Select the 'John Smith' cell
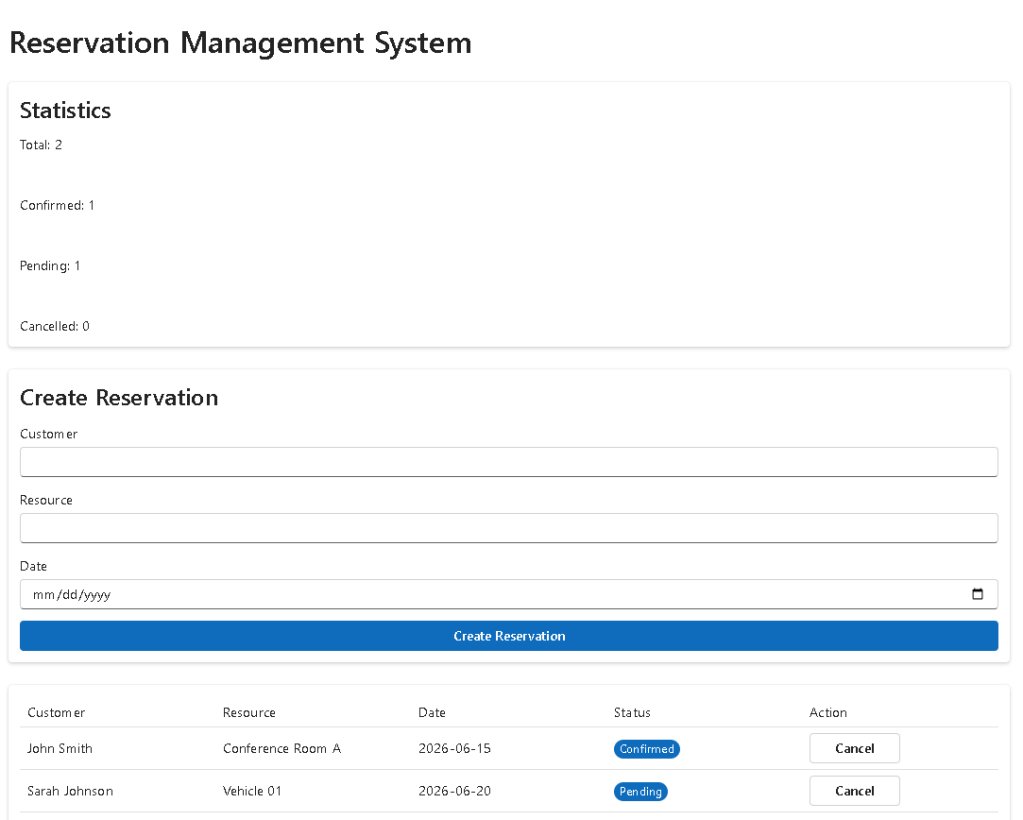This screenshot has width=1023, height=820. [60, 748]
